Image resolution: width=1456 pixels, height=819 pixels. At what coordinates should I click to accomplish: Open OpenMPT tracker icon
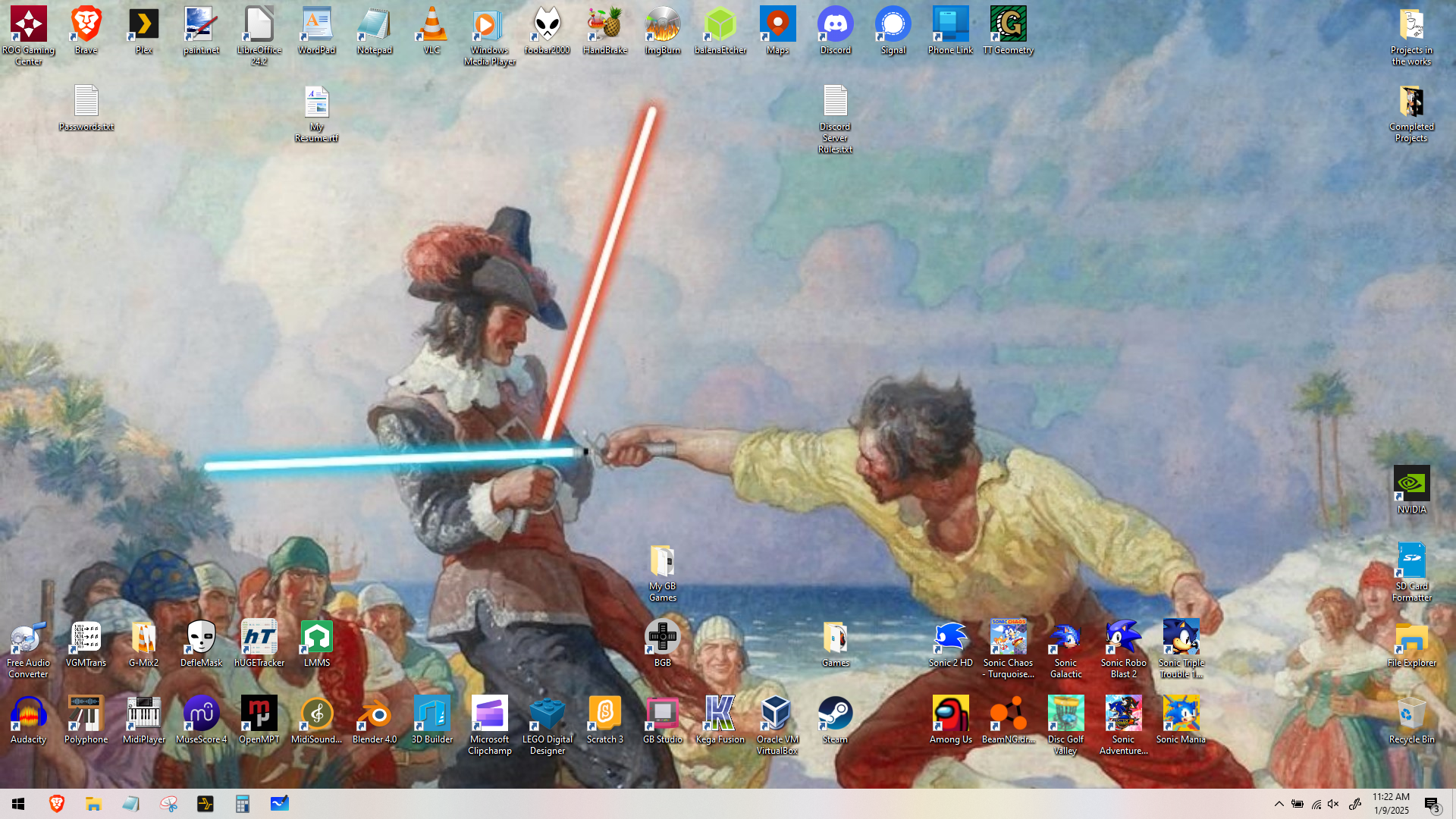coord(259,720)
